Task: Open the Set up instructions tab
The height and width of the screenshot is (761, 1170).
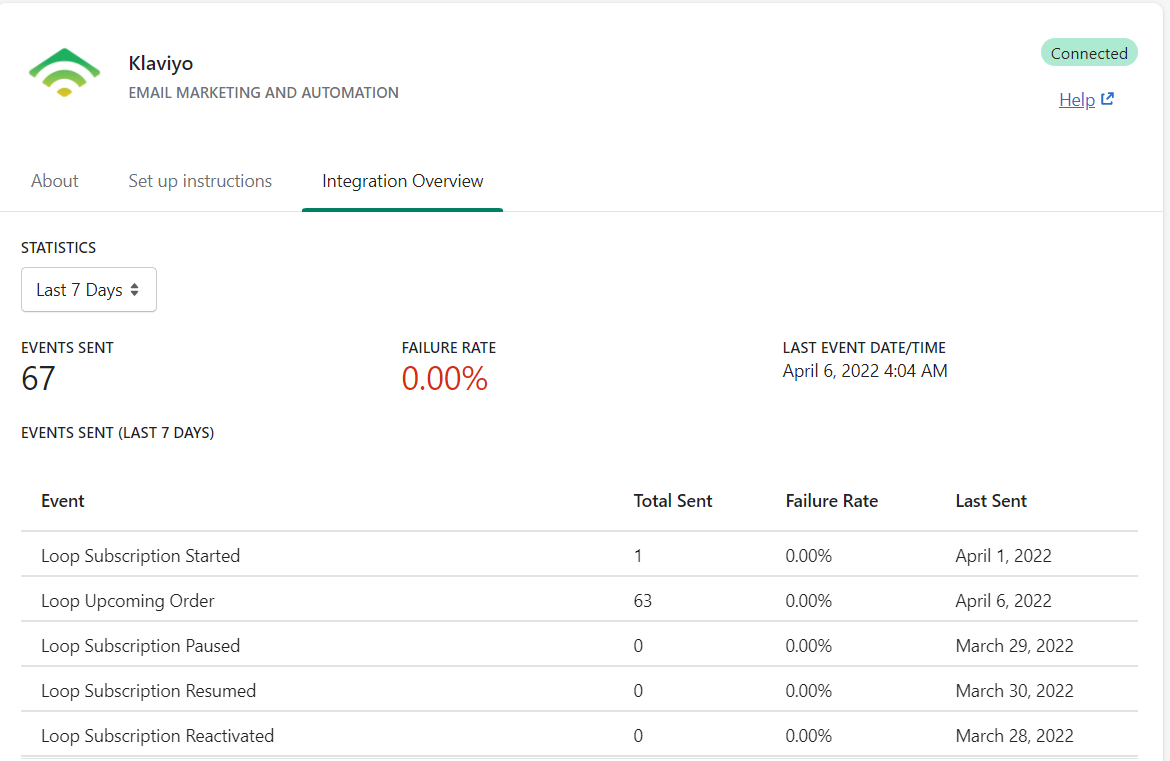Action: (x=200, y=181)
